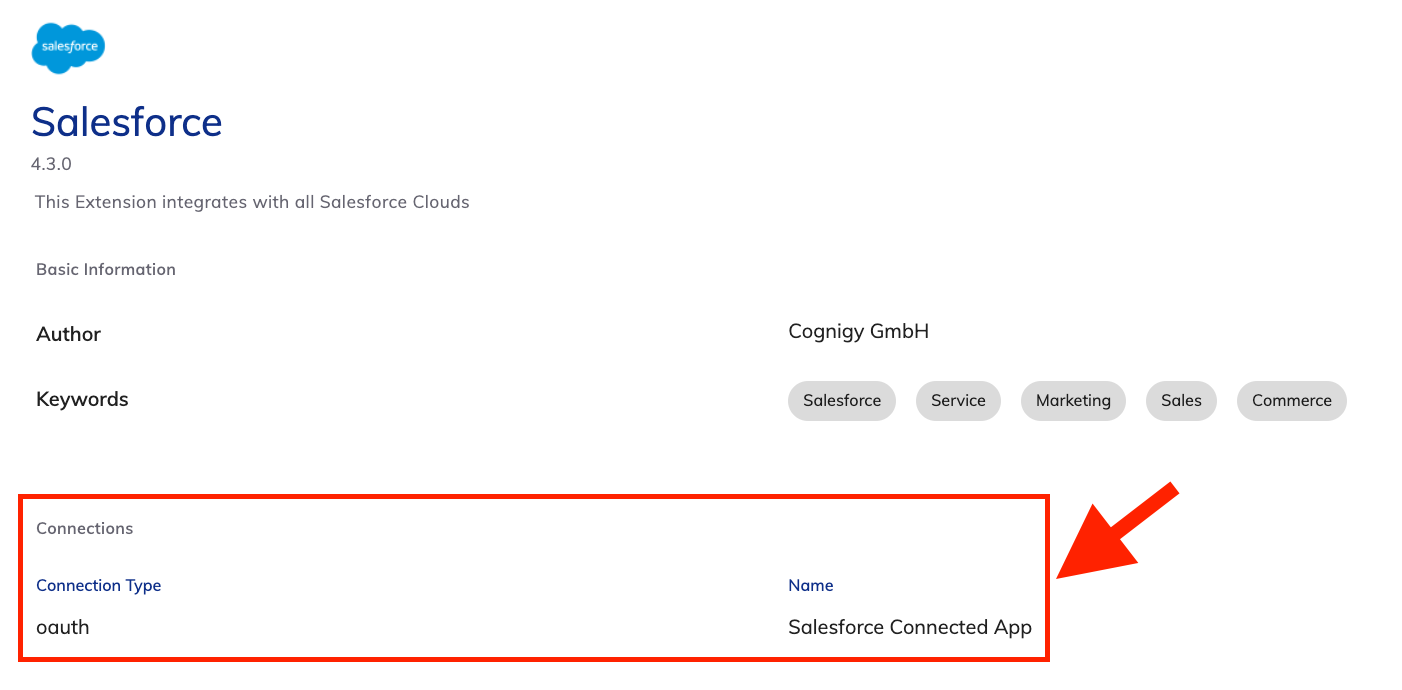
Task: Click the Name column header
Action: (x=811, y=585)
